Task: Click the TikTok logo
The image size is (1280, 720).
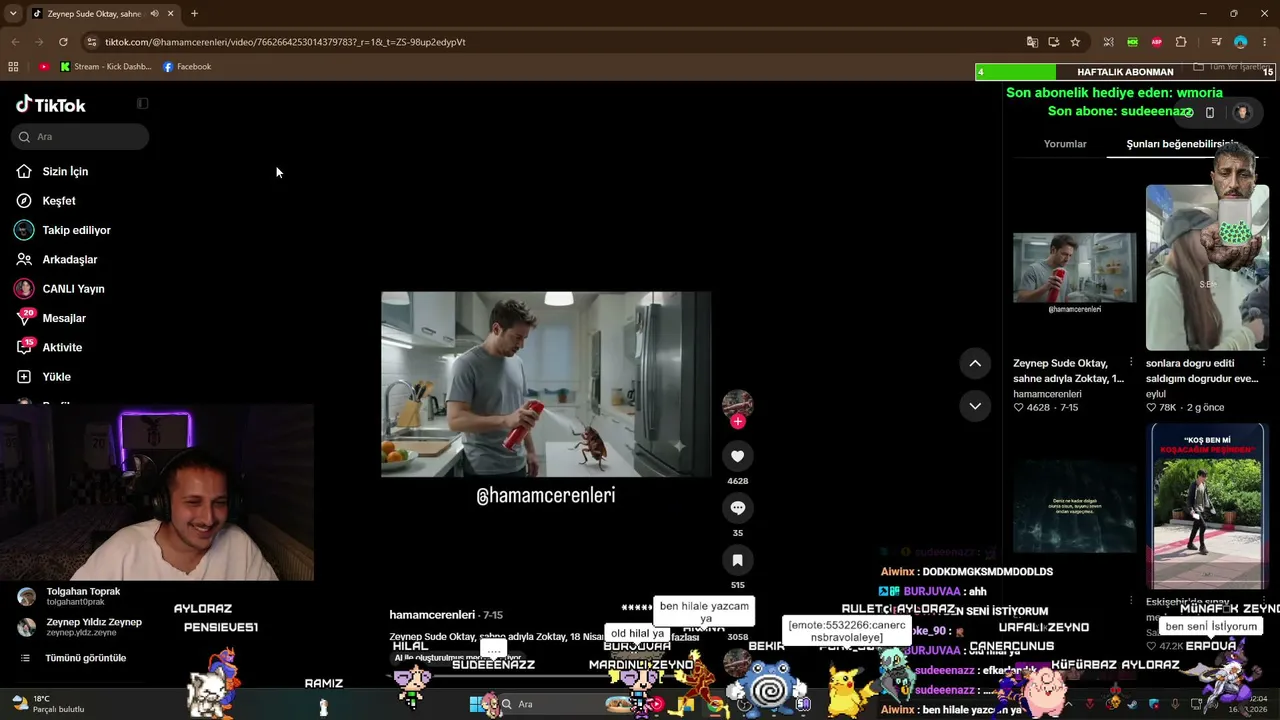Action: (x=51, y=105)
